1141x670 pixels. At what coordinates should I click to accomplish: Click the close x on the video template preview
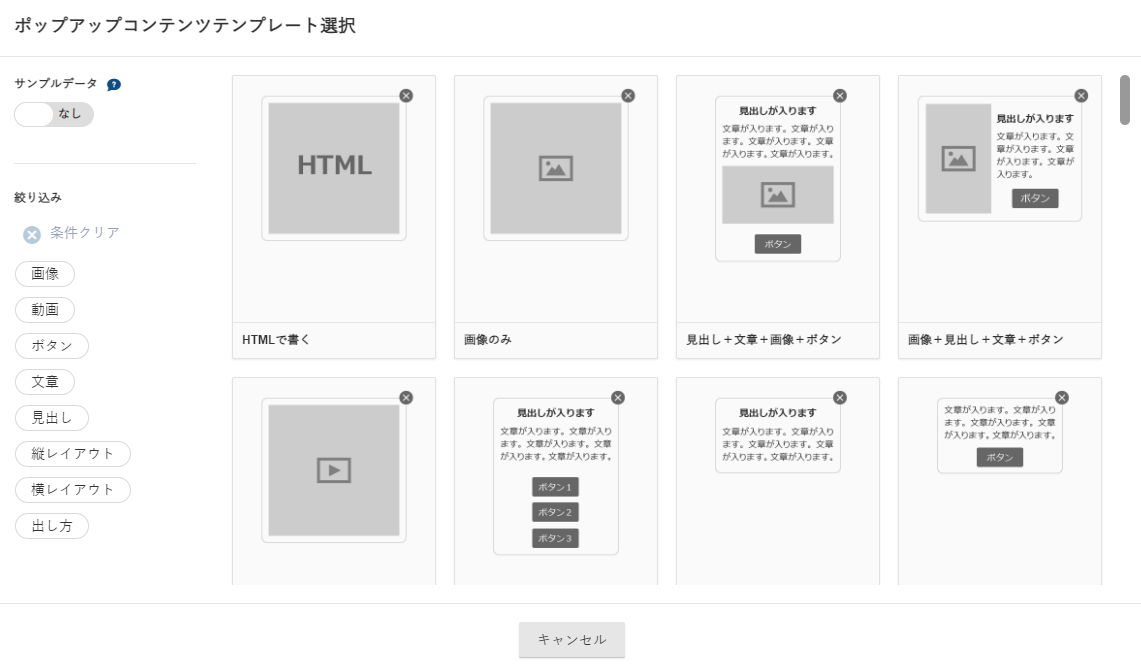point(406,398)
